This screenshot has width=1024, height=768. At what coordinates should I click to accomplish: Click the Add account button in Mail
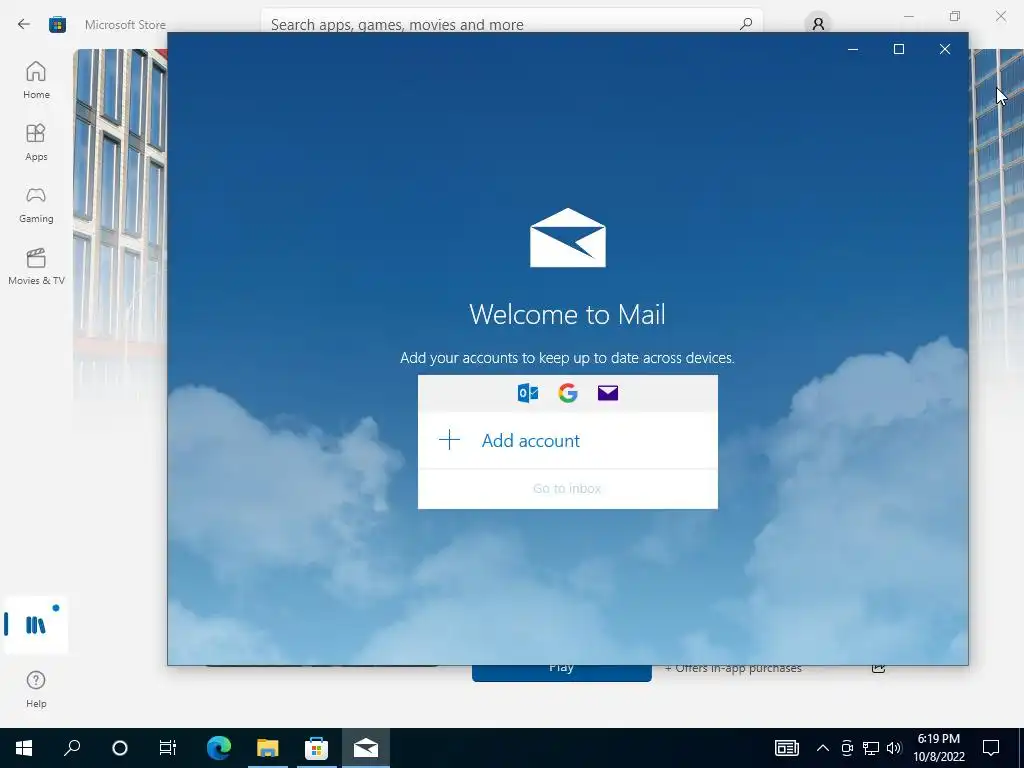click(568, 440)
